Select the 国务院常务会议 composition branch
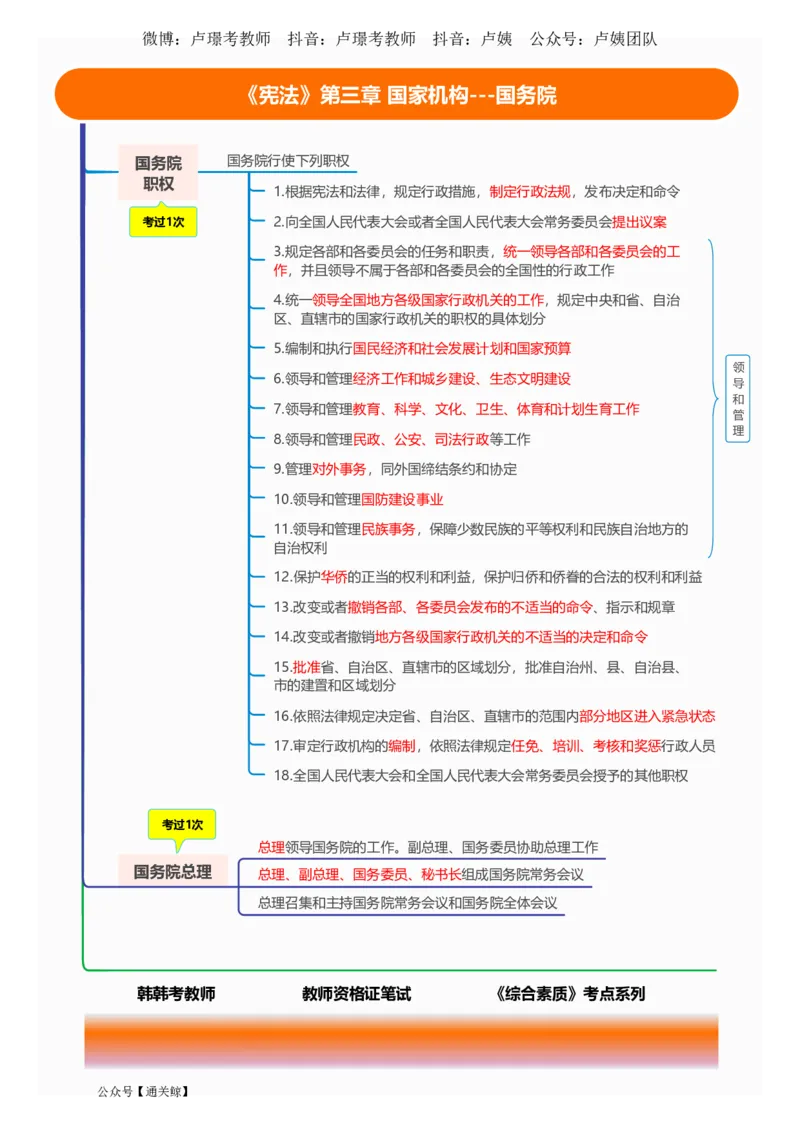The image size is (800, 1132). tap(420, 873)
